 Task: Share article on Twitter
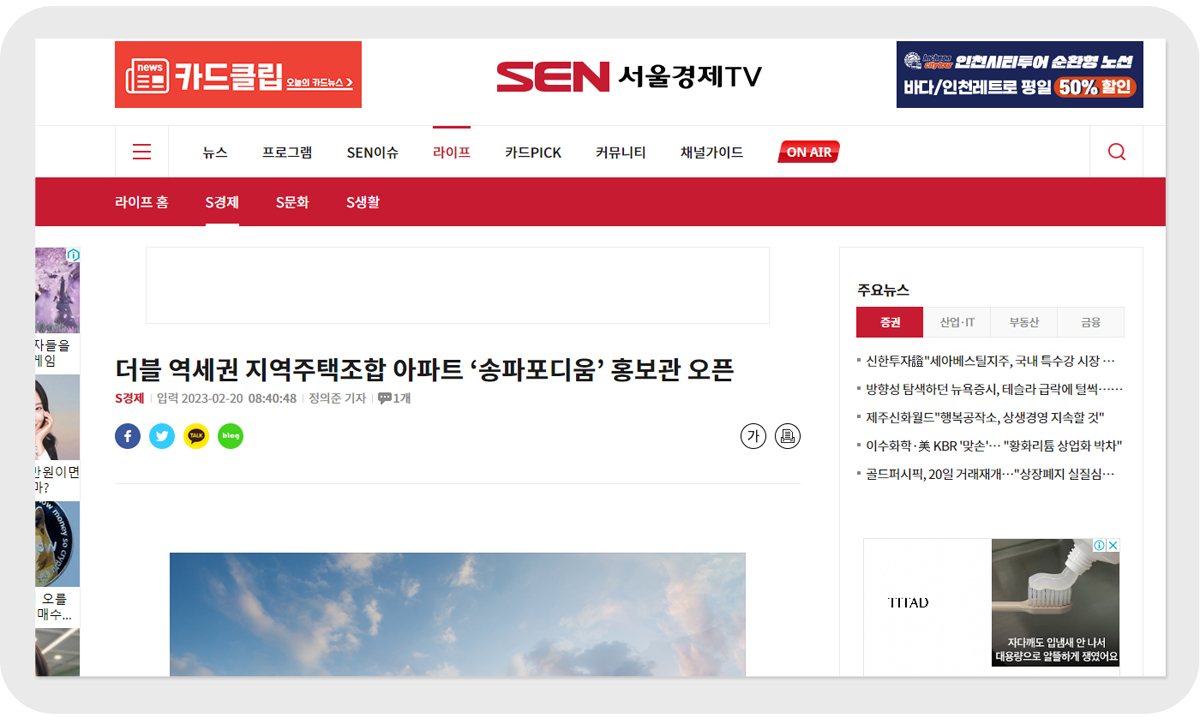point(162,436)
